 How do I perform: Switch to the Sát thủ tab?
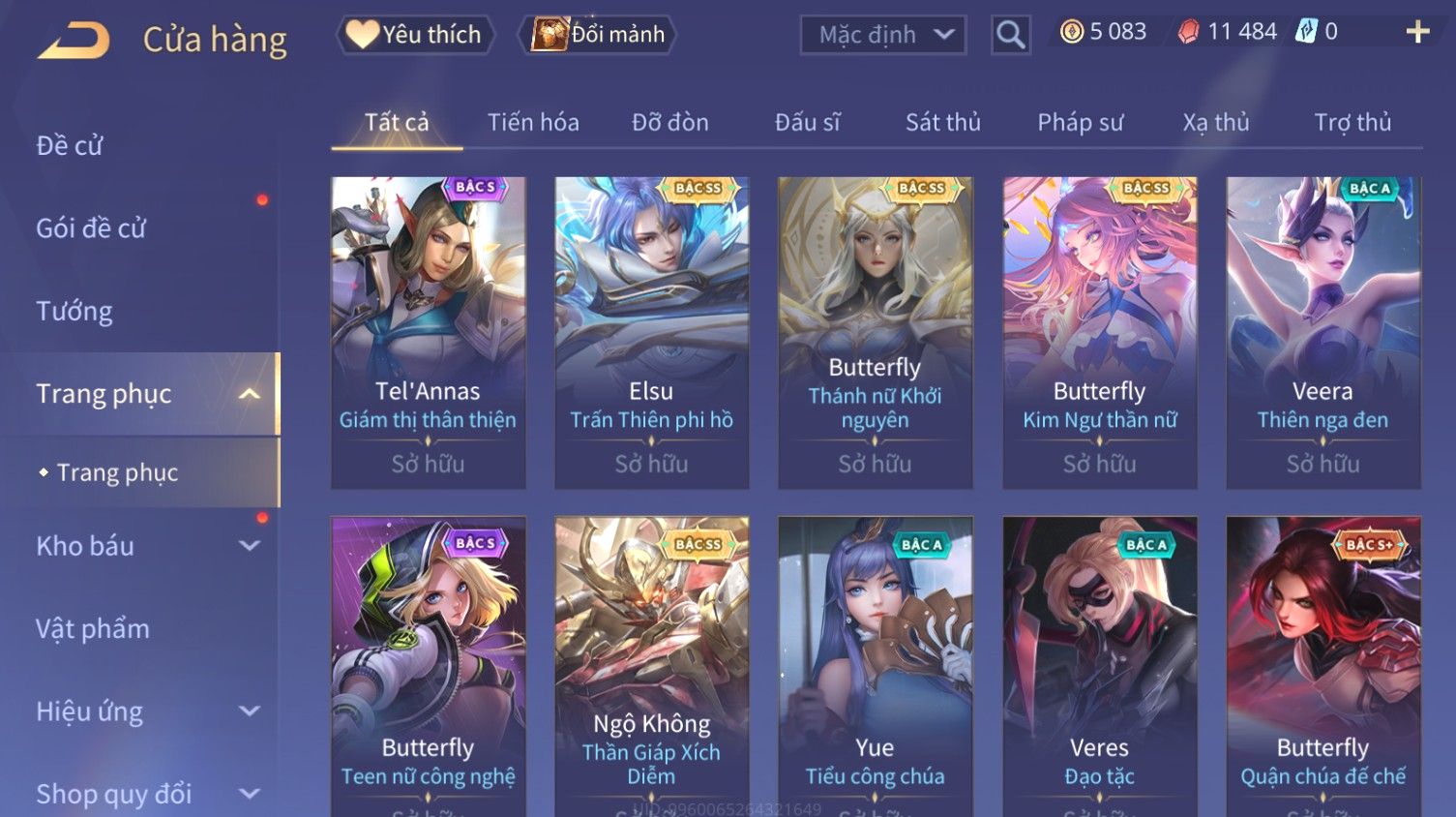943,123
